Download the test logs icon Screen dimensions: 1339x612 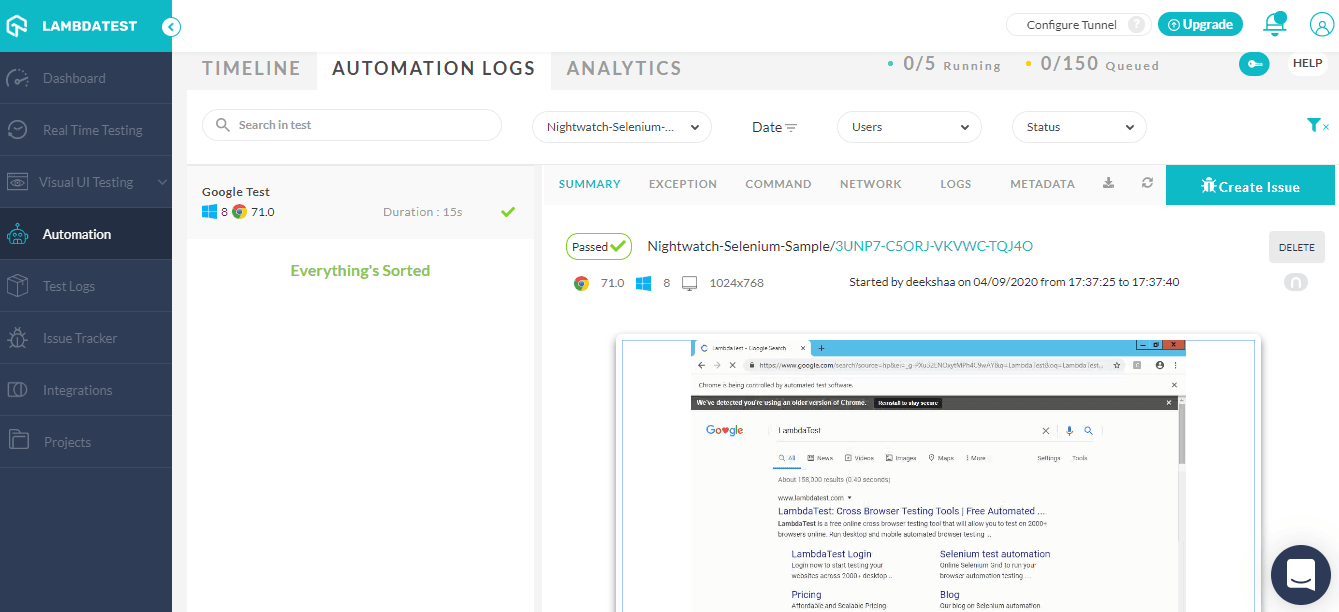coord(1108,183)
